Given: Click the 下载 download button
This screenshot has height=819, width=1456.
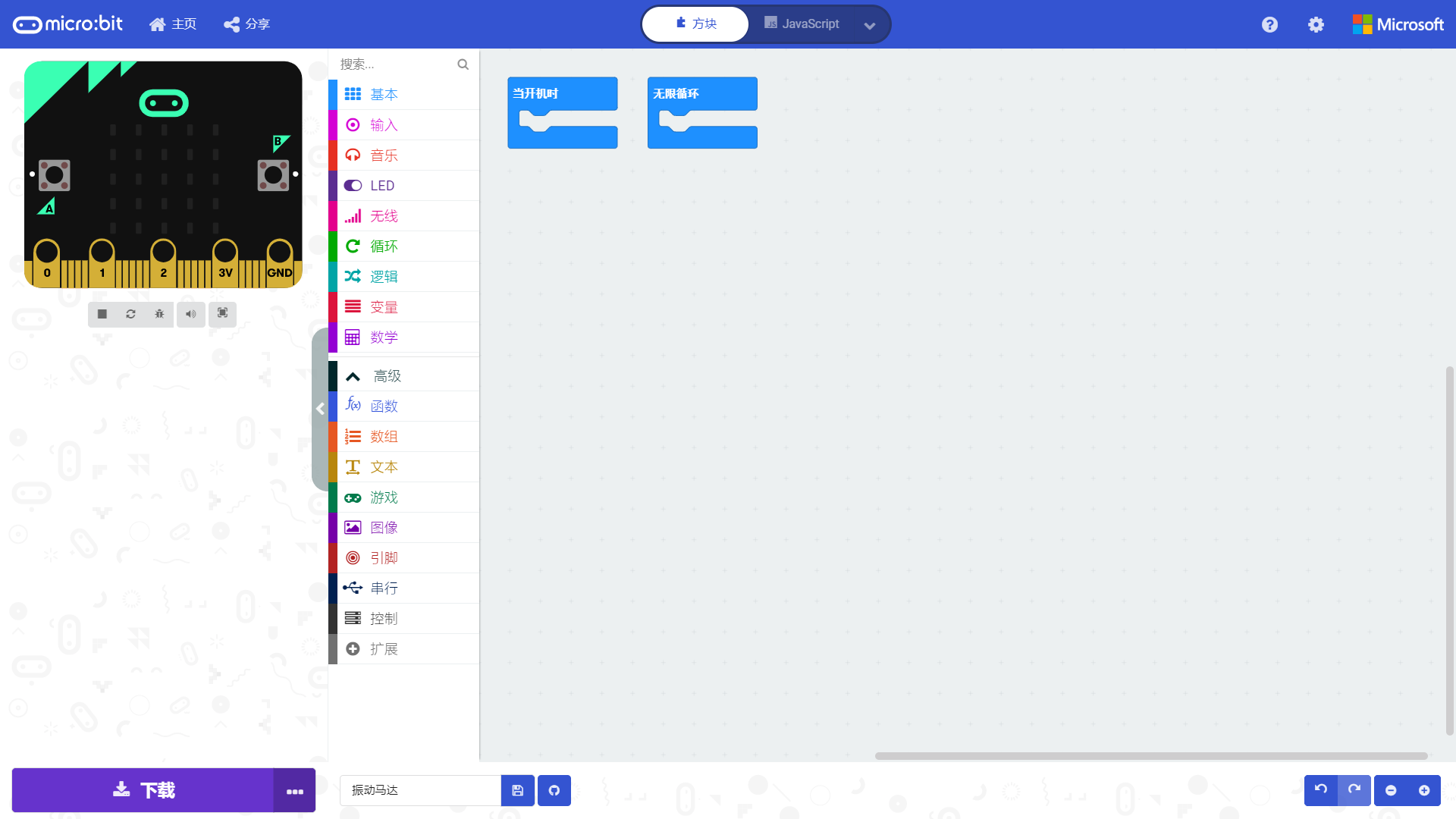Looking at the screenshot, I should (143, 790).
